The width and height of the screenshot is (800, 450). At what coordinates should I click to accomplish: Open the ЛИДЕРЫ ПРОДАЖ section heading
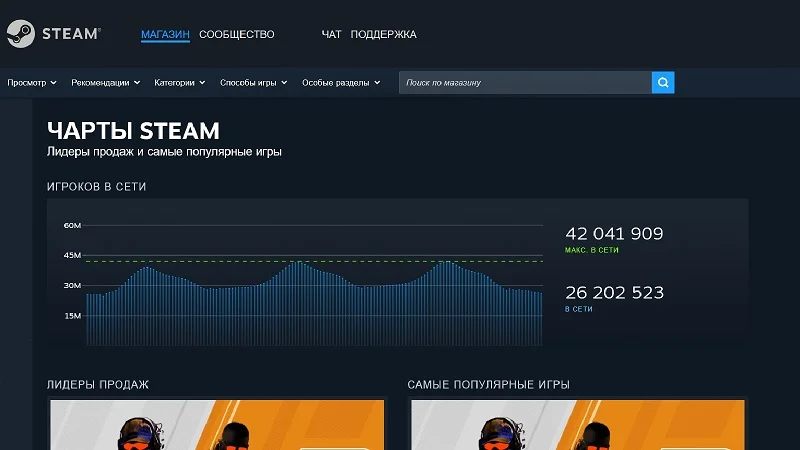pos(98,385)
